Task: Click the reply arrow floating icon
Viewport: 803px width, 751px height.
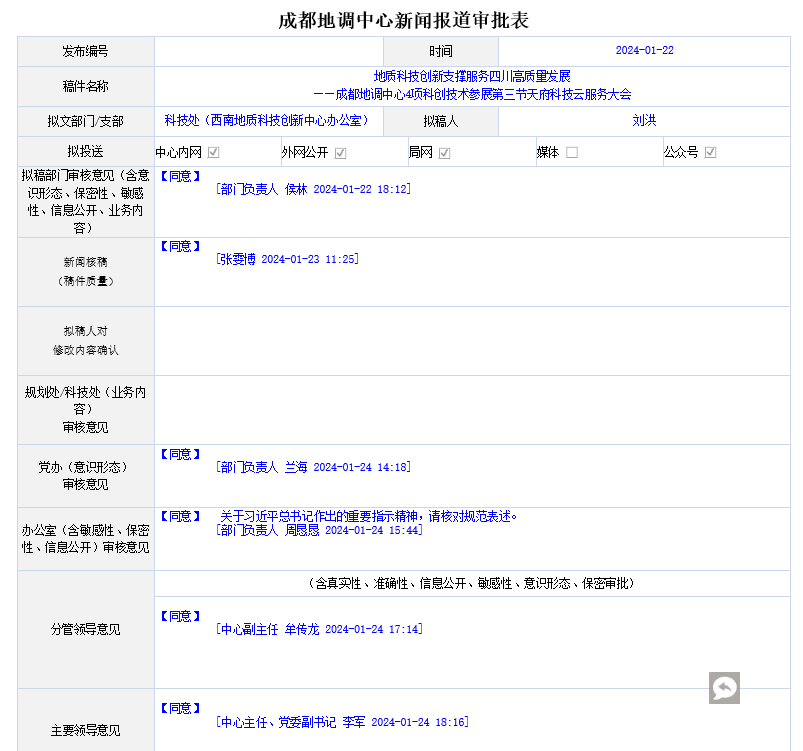Action: pyautogui.click(x=724, y=688)
